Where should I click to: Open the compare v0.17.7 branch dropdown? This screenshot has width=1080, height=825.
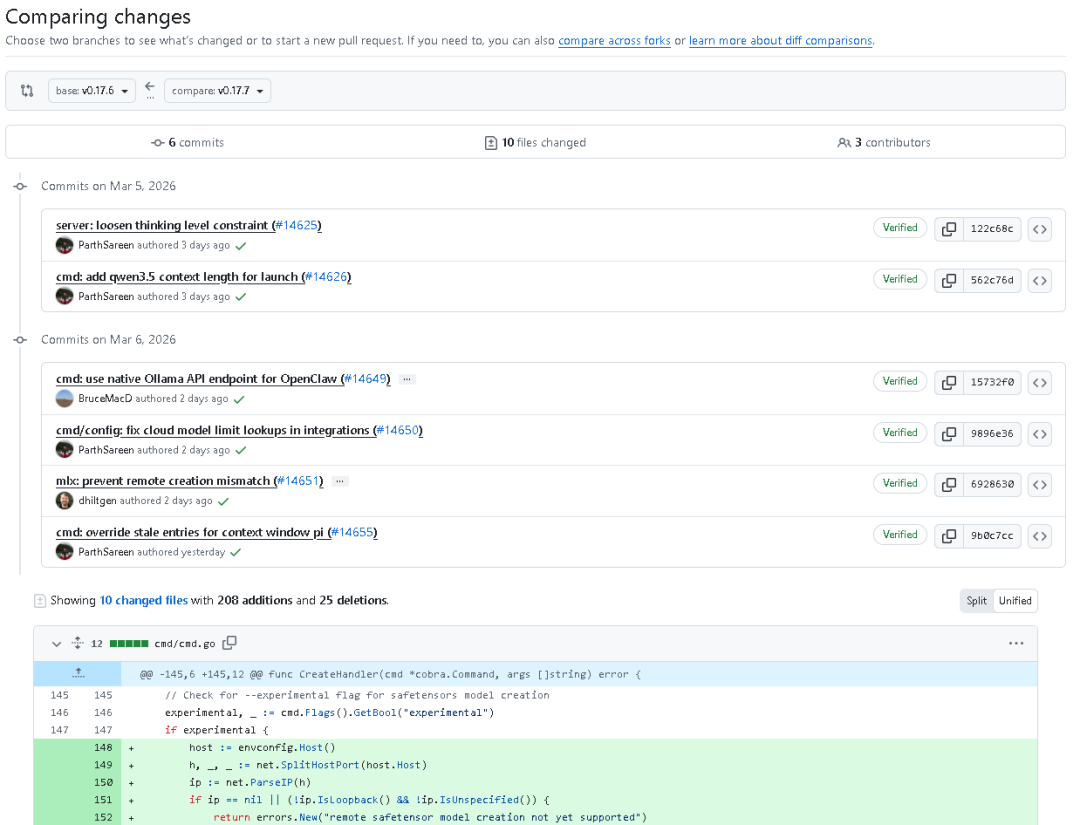click(217, 91)
